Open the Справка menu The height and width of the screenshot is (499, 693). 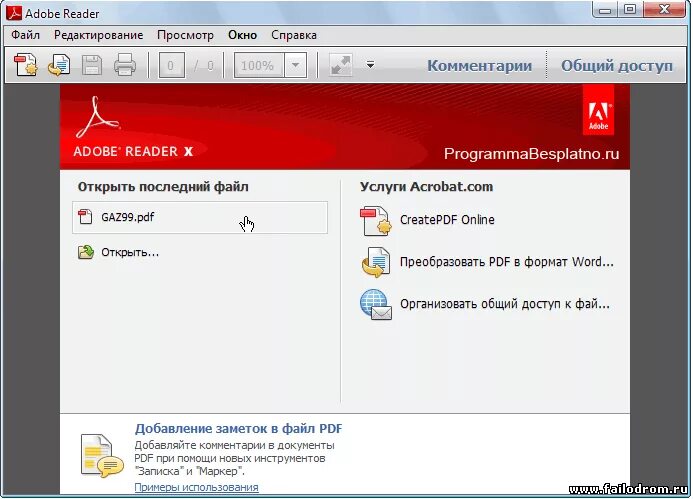[x=293, y=35]
